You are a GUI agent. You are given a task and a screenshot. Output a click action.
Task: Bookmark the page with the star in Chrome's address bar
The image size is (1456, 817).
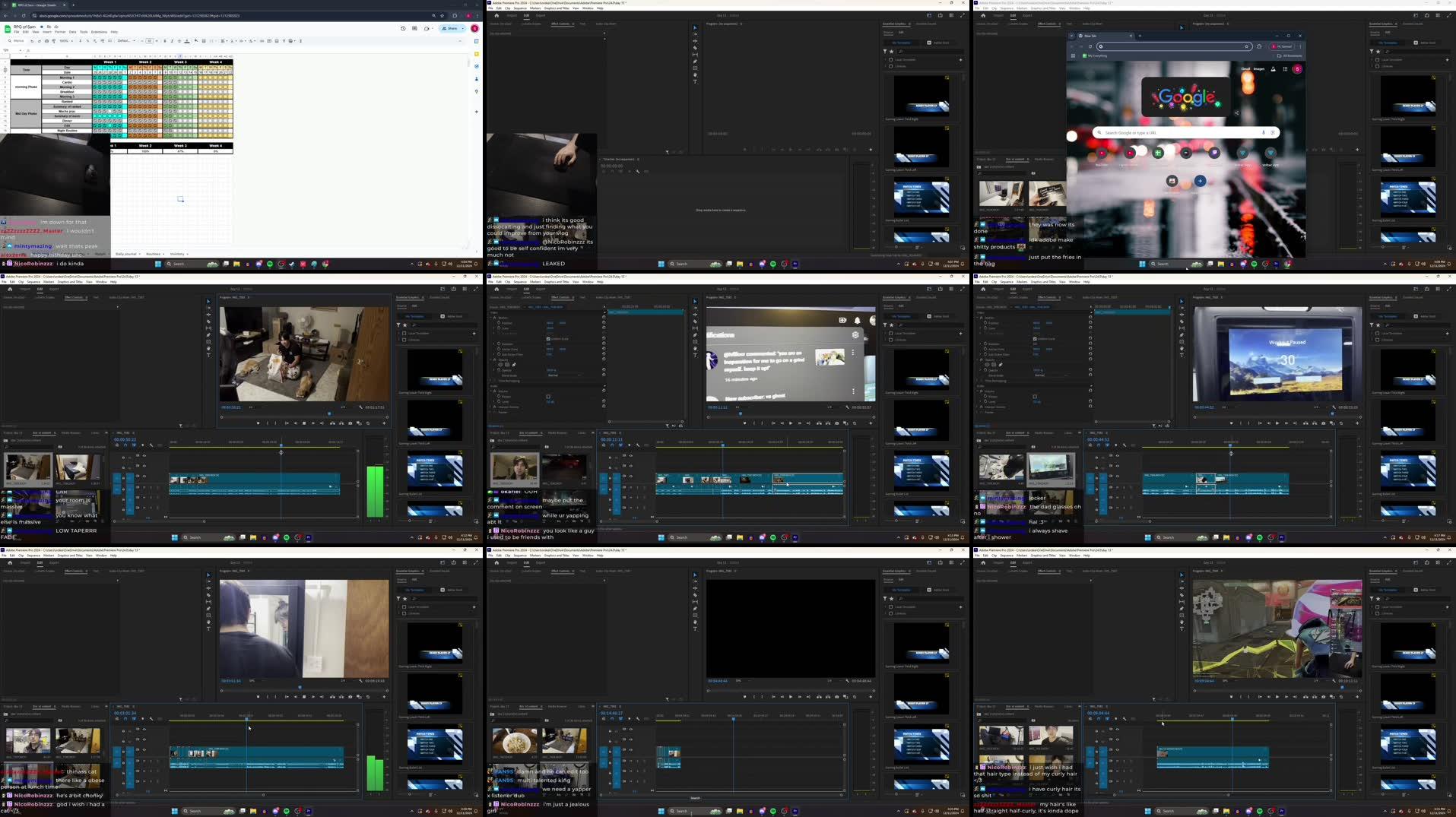coord(1246,46)
